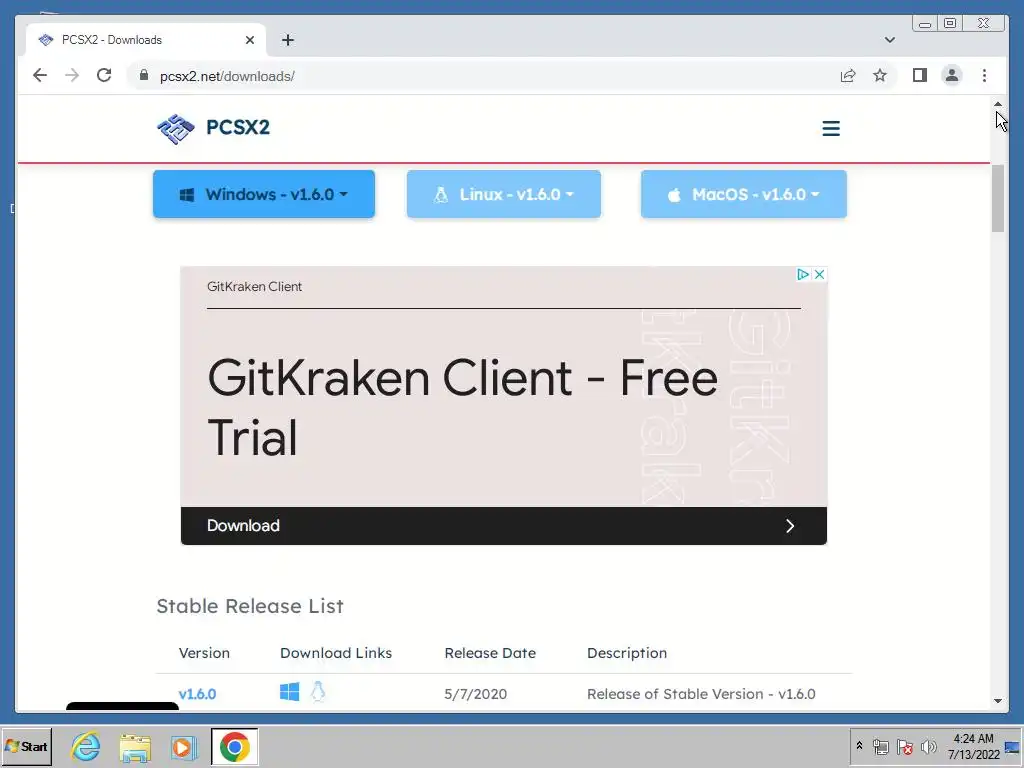Screen dimensions: 1024x768
Task: Go back using the browser back arrow
Action: [x=40, y=76]
